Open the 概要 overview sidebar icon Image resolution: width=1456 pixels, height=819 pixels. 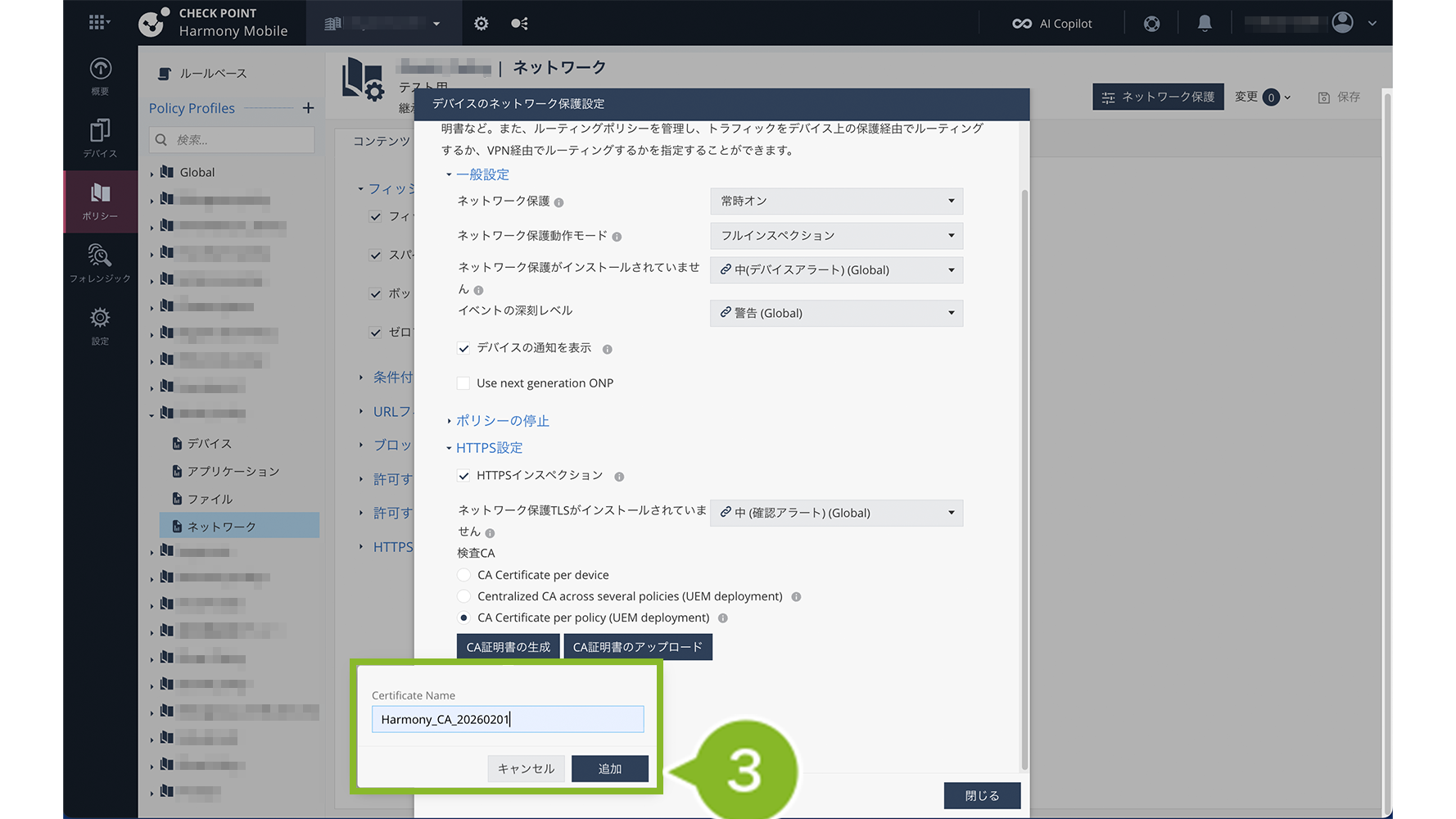[x=100, y=76]
